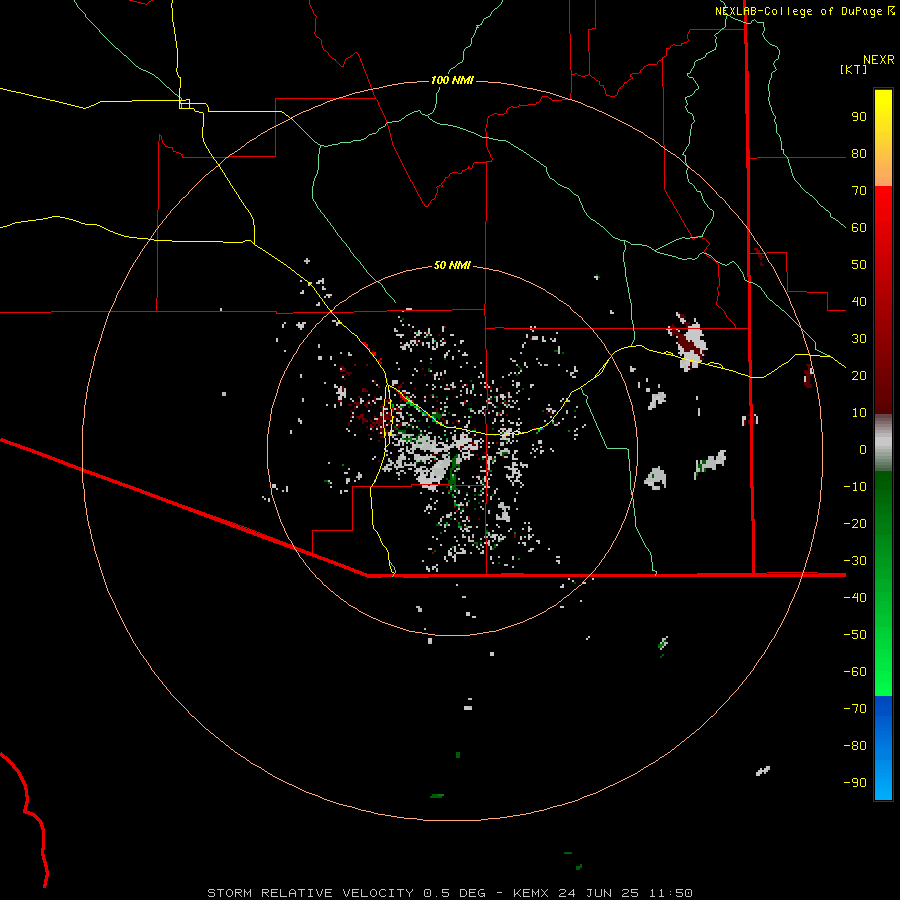Image resolution: width=900 pixels, height=900 pixels.
Task: Click the 30 value on the velocity scale
Action: click(x=859, y=339)
